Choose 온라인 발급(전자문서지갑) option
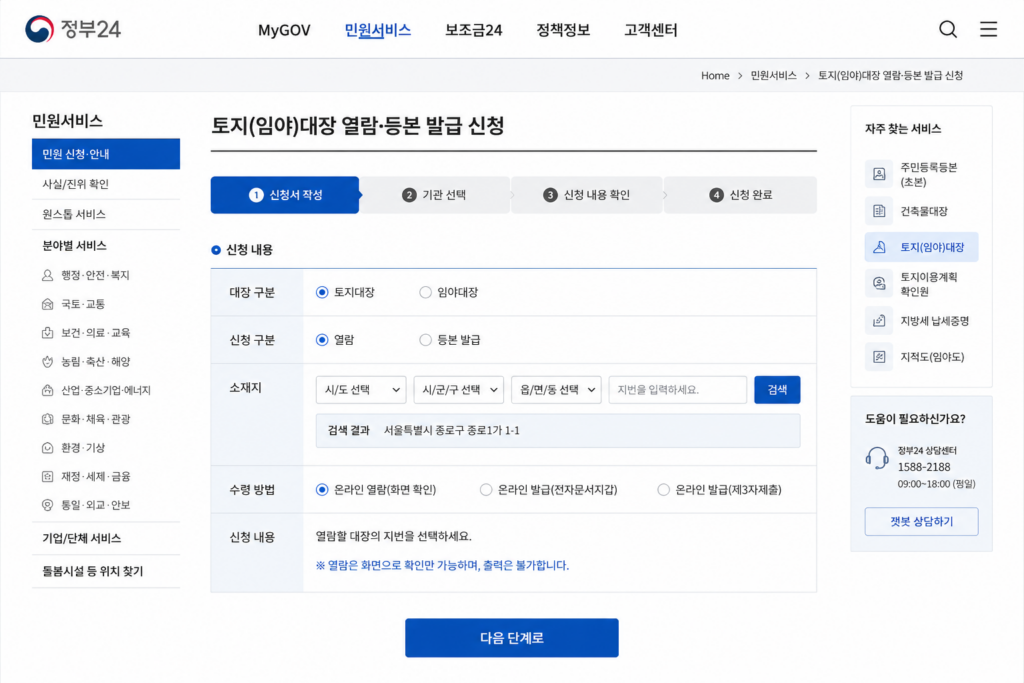This screenshot has height=683, width=1024. 486,490
